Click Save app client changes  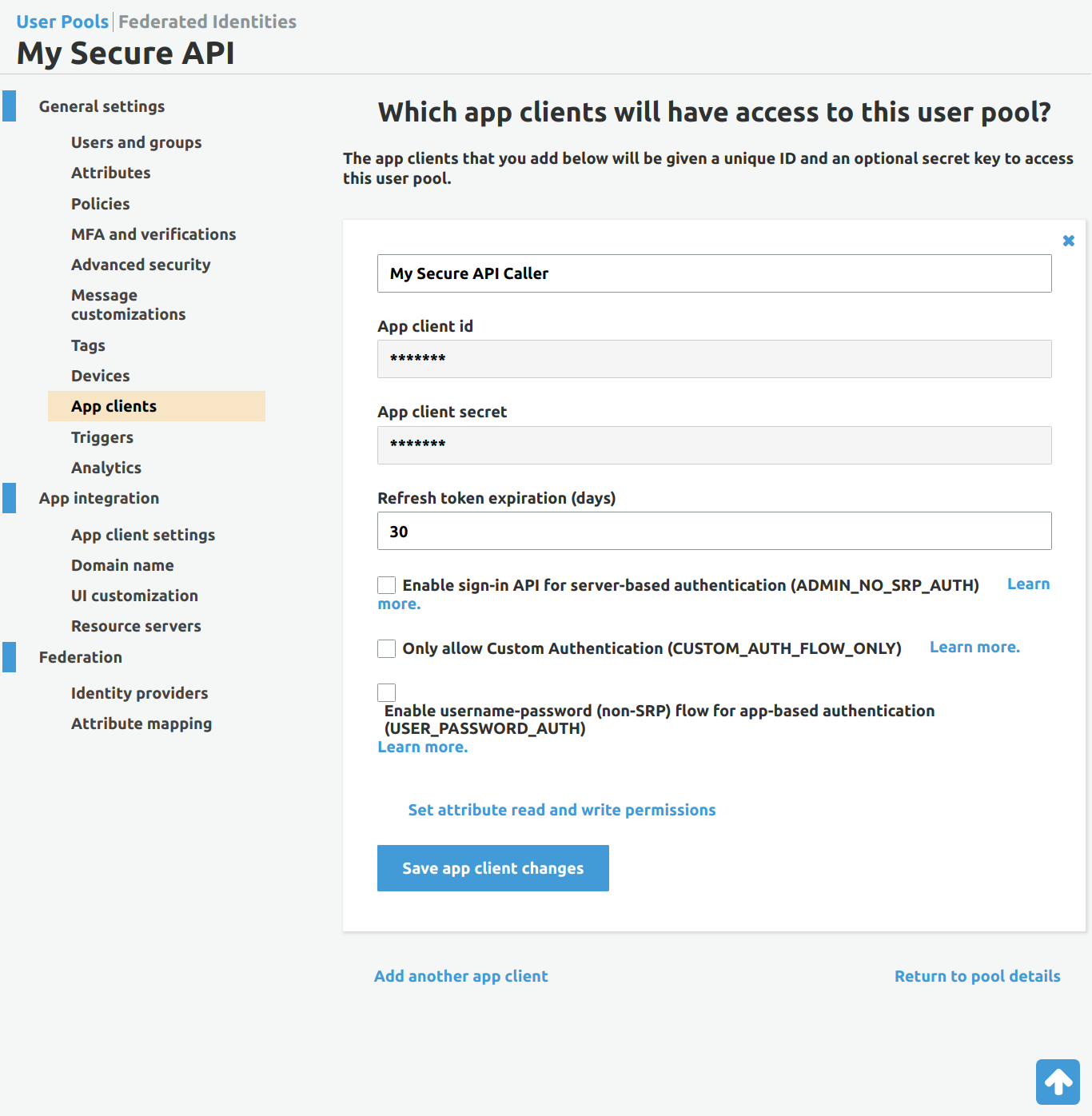click(492, 868)
